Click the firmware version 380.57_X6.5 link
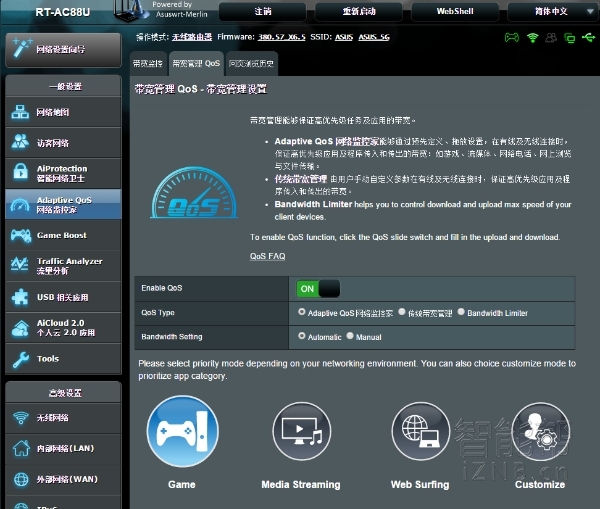Image resolution: width=600 pixels, height=509 pixels. 282,37
